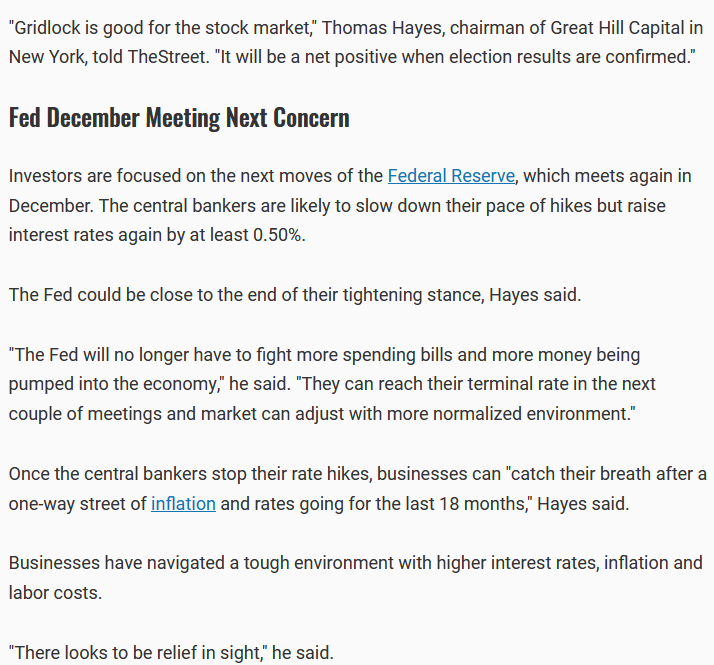Click the Fed December Meeting Next Concern heading
The width and height of the screenshot is (714, 665).
179,118
